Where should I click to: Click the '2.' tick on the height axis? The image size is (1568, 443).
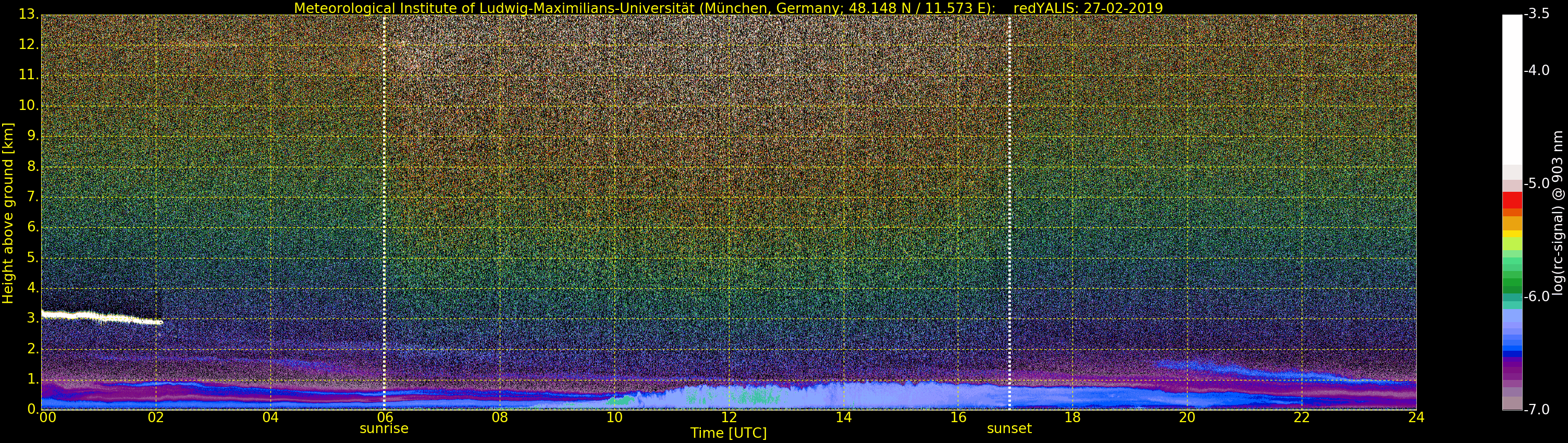coord(32,349)
